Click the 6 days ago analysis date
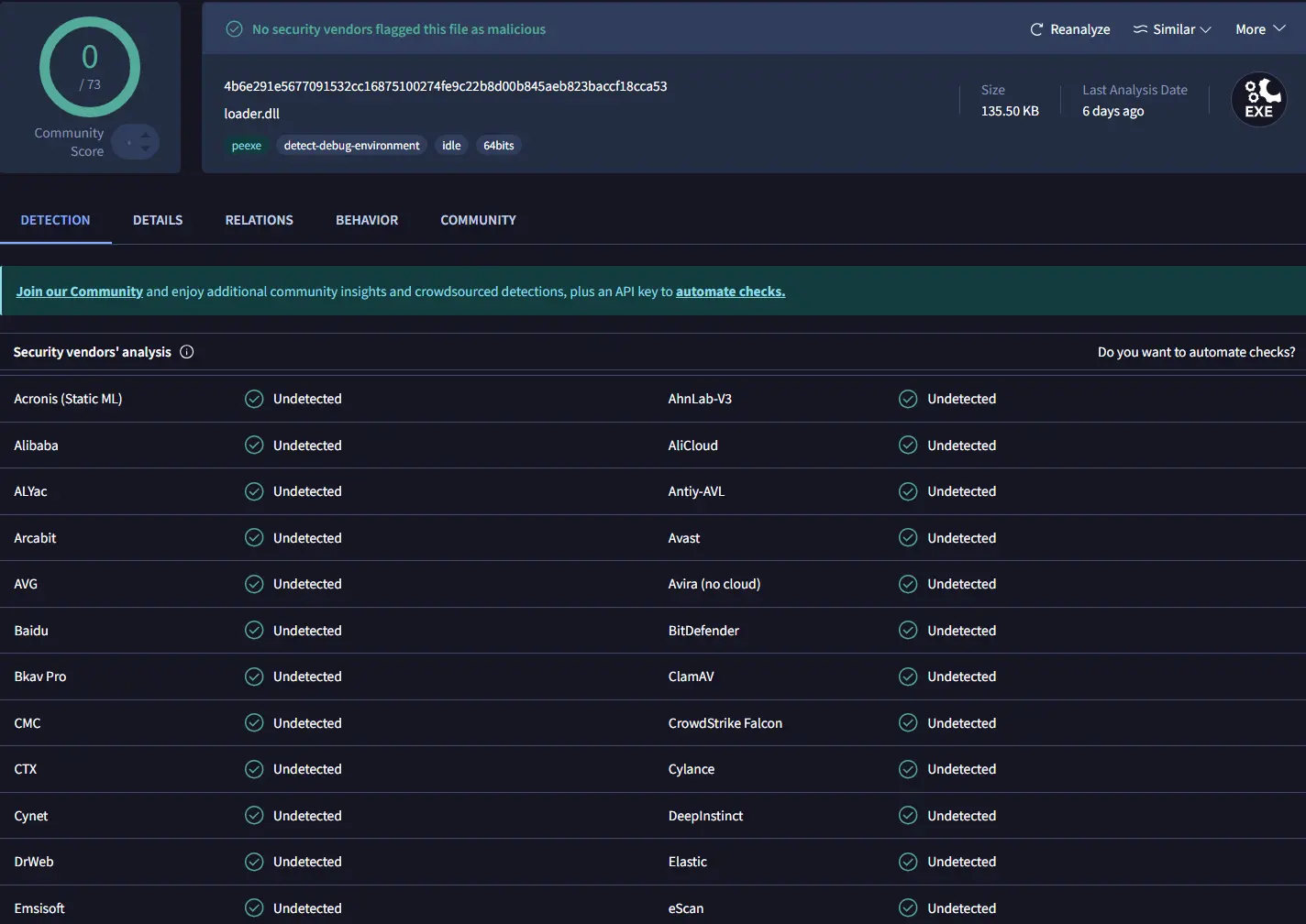 [x=1112, y=111]
